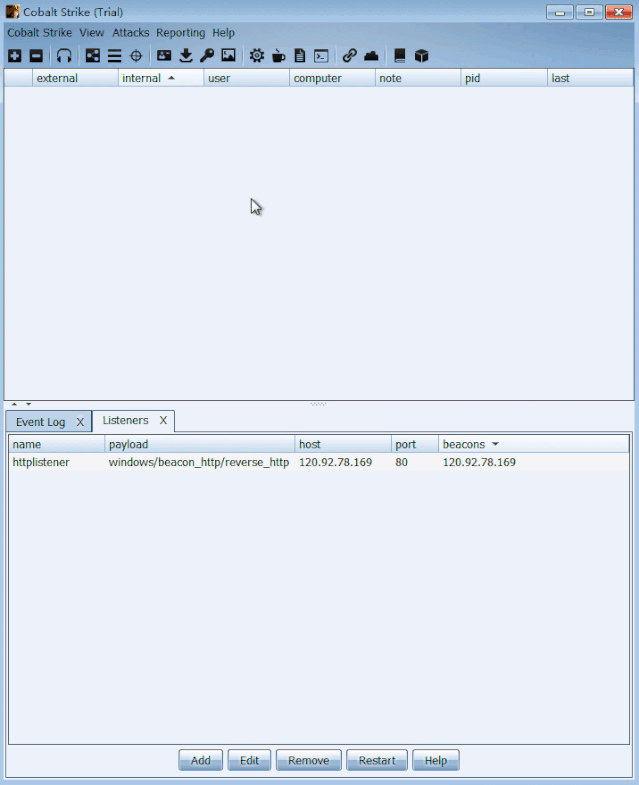Click the Edit listener button
639x785 pixels.
point(249,760)
